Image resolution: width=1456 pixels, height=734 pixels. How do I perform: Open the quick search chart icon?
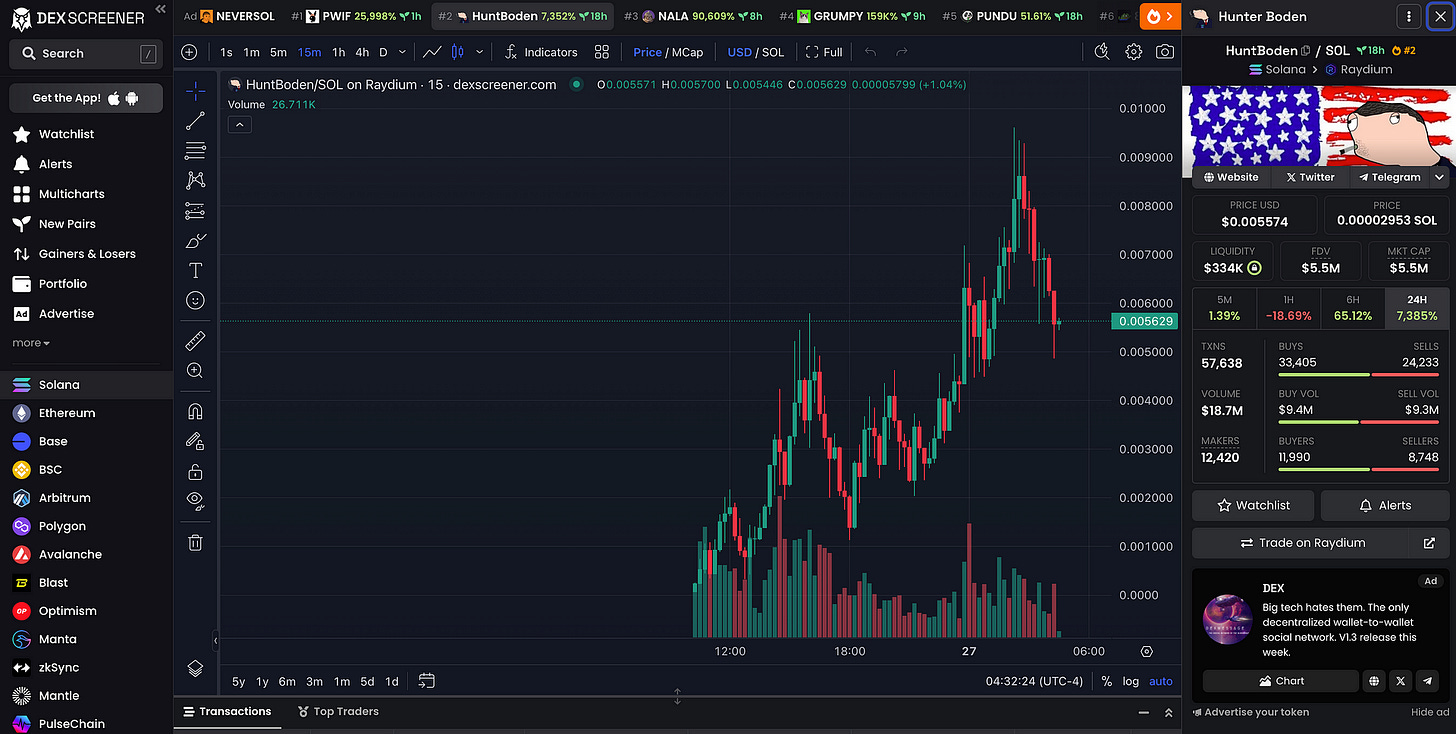click(1102, 52)
